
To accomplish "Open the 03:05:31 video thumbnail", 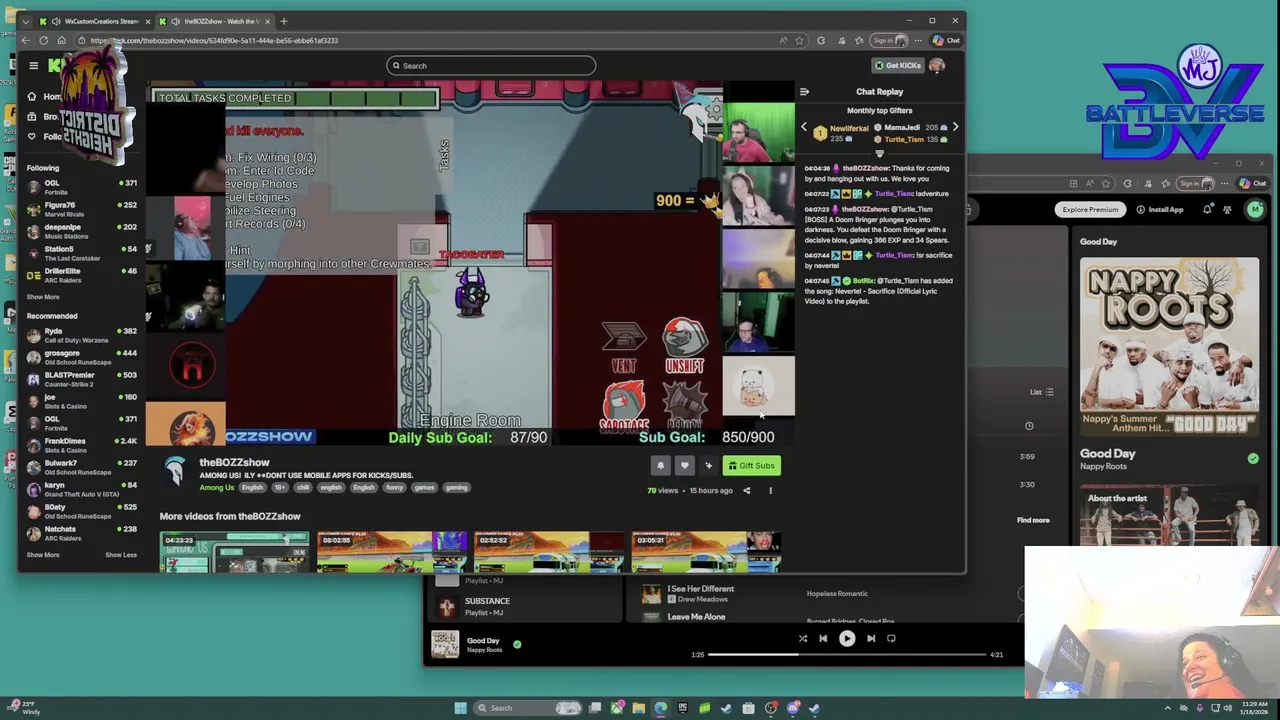I will [x=706, y=552].
